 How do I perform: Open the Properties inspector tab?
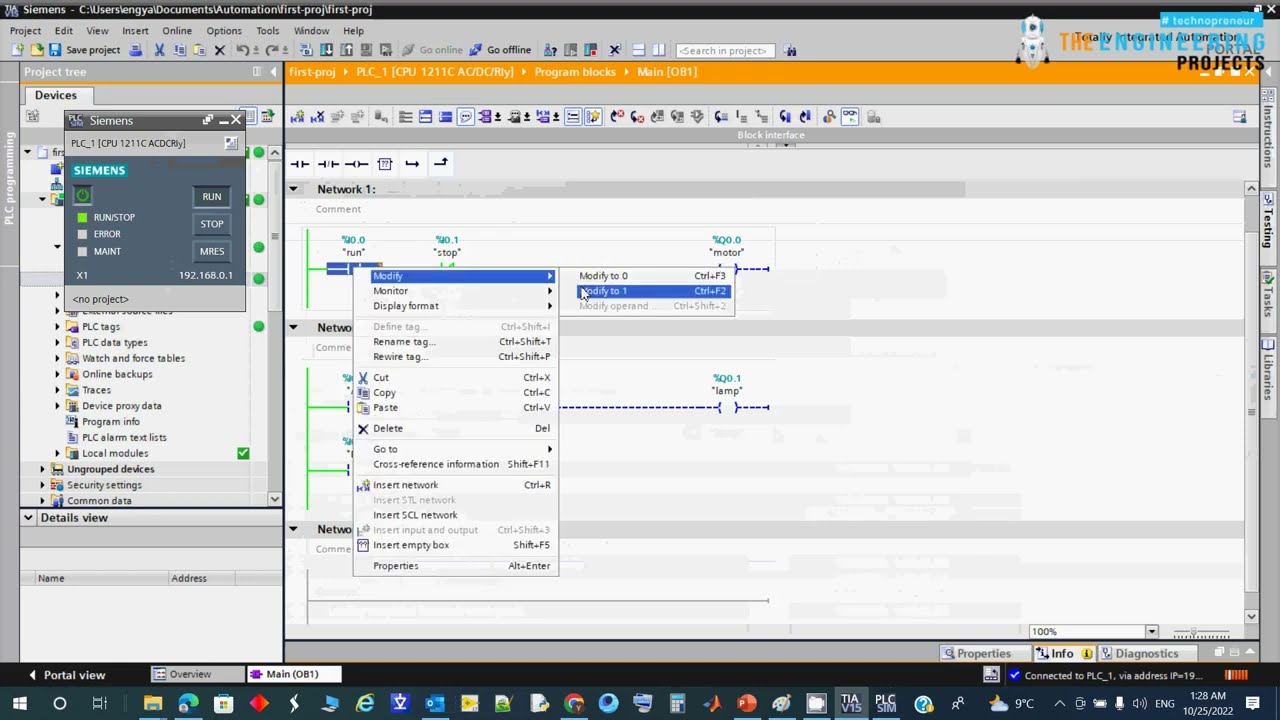[977, 654]
